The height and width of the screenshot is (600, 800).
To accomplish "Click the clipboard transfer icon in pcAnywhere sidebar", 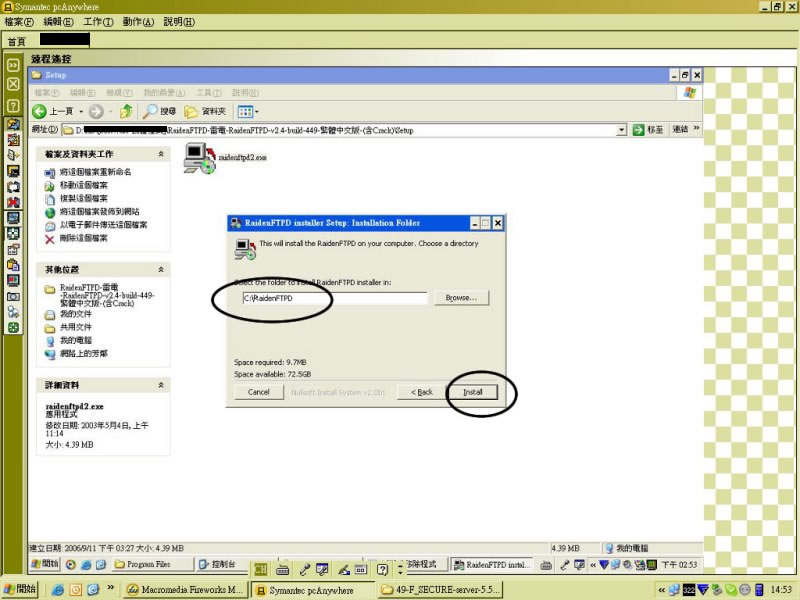I will coord(13,265).
